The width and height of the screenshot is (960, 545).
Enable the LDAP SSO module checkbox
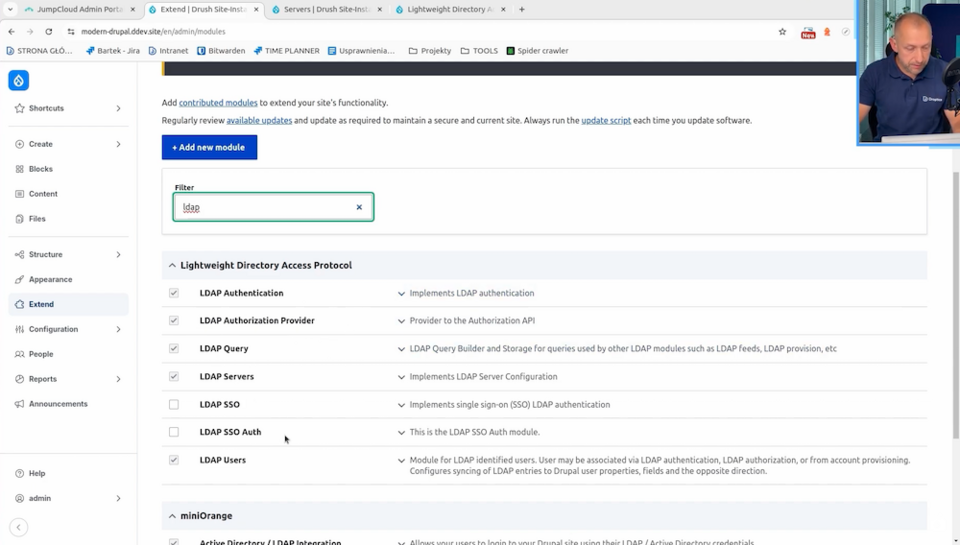(174, 405)
